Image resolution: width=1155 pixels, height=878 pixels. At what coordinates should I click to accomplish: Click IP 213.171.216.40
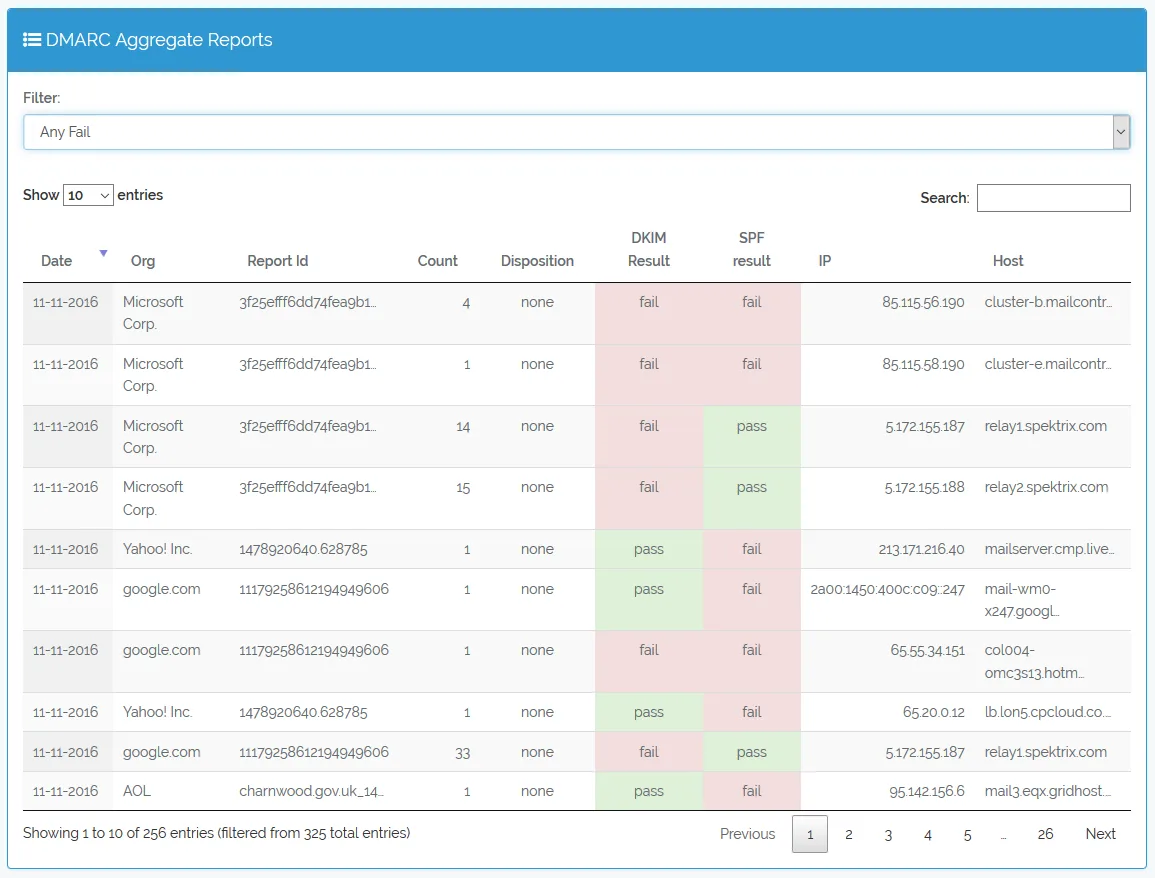tap(921, 549)
